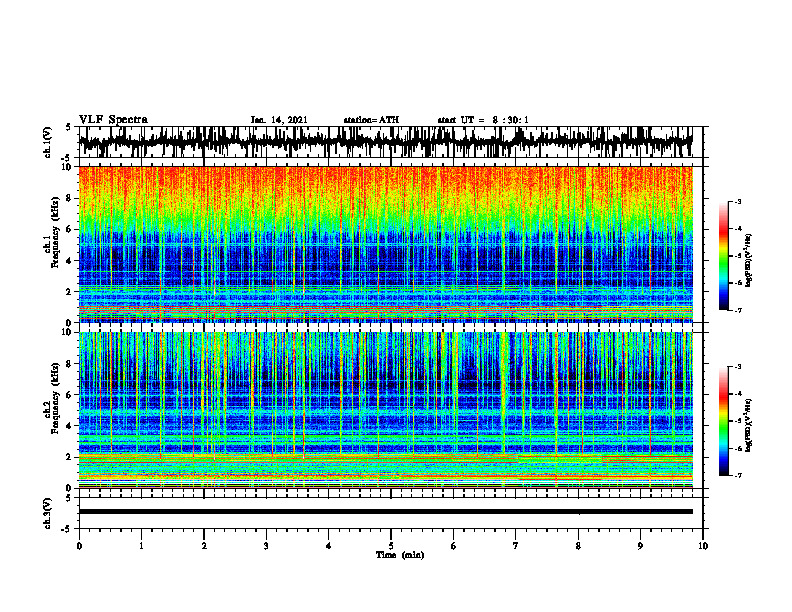
Task: Click the "-3" label on ch.1 color scale
Action: pos(738,201)
